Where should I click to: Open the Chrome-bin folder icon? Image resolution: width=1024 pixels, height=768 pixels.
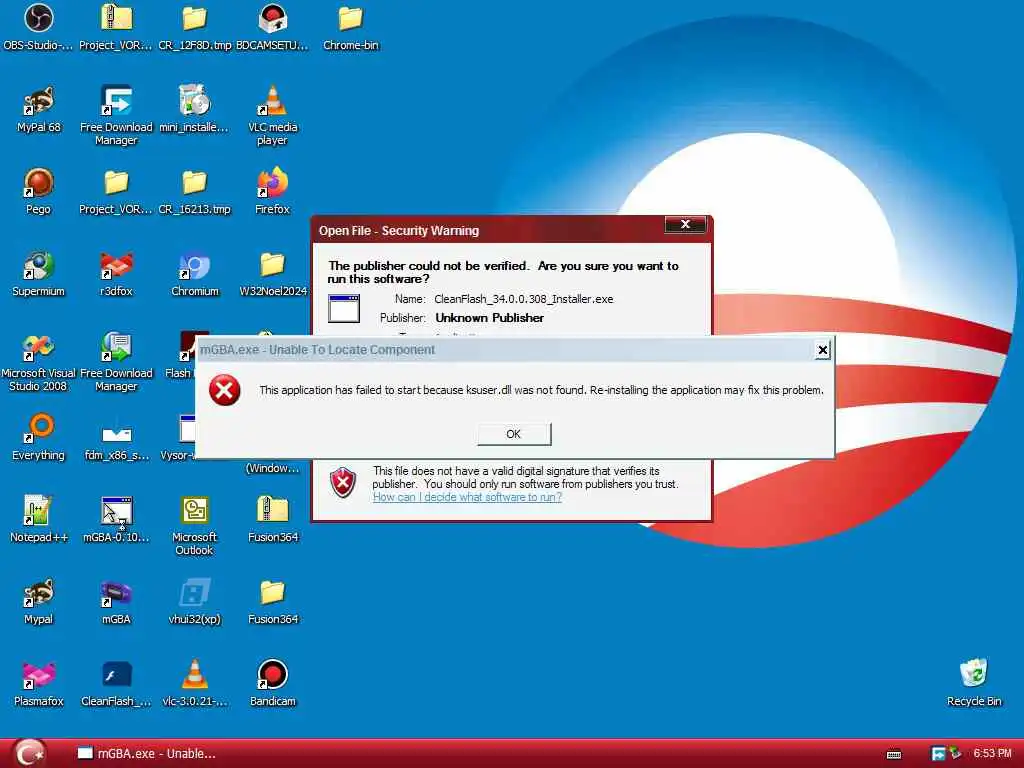pyautogui.click(x=351, y=26)
